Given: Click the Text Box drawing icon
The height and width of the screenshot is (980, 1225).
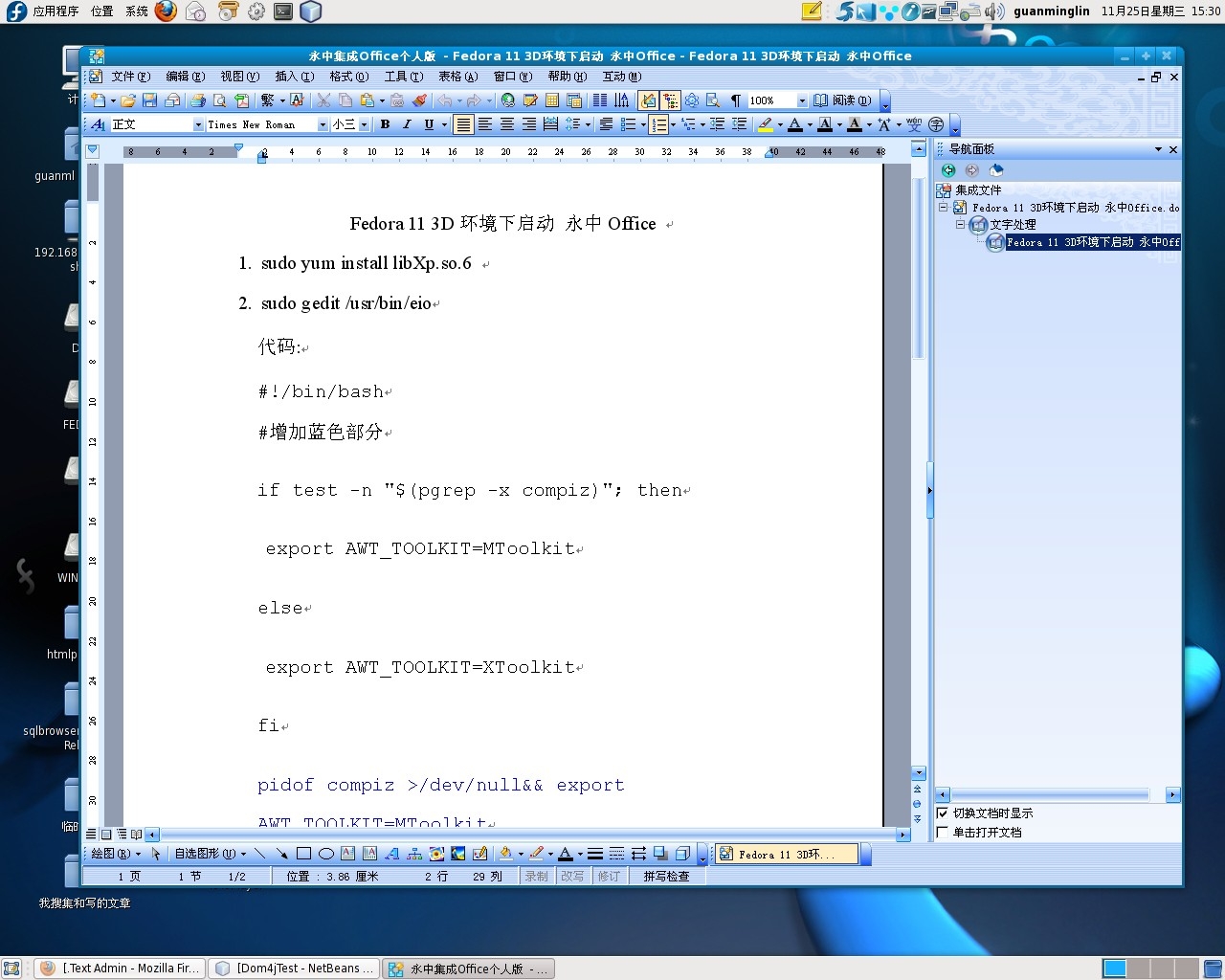Looking at the screenshot, I should tap(347, 854).
